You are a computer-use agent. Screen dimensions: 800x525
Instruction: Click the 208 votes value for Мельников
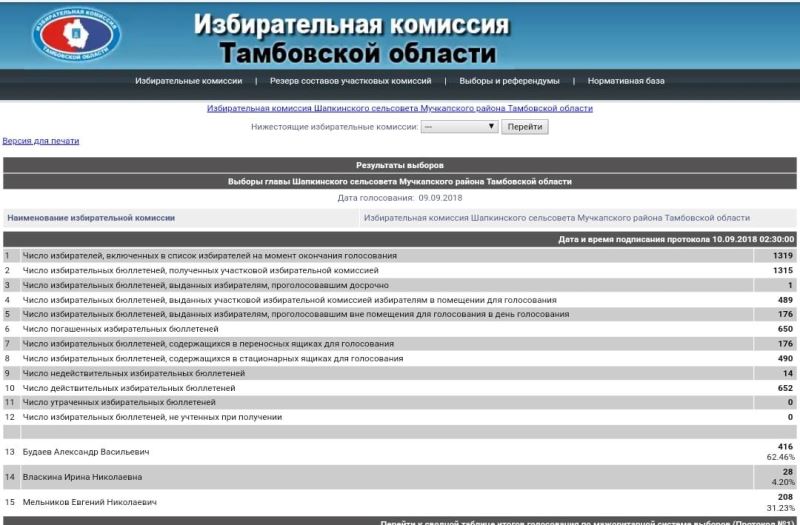786,497
